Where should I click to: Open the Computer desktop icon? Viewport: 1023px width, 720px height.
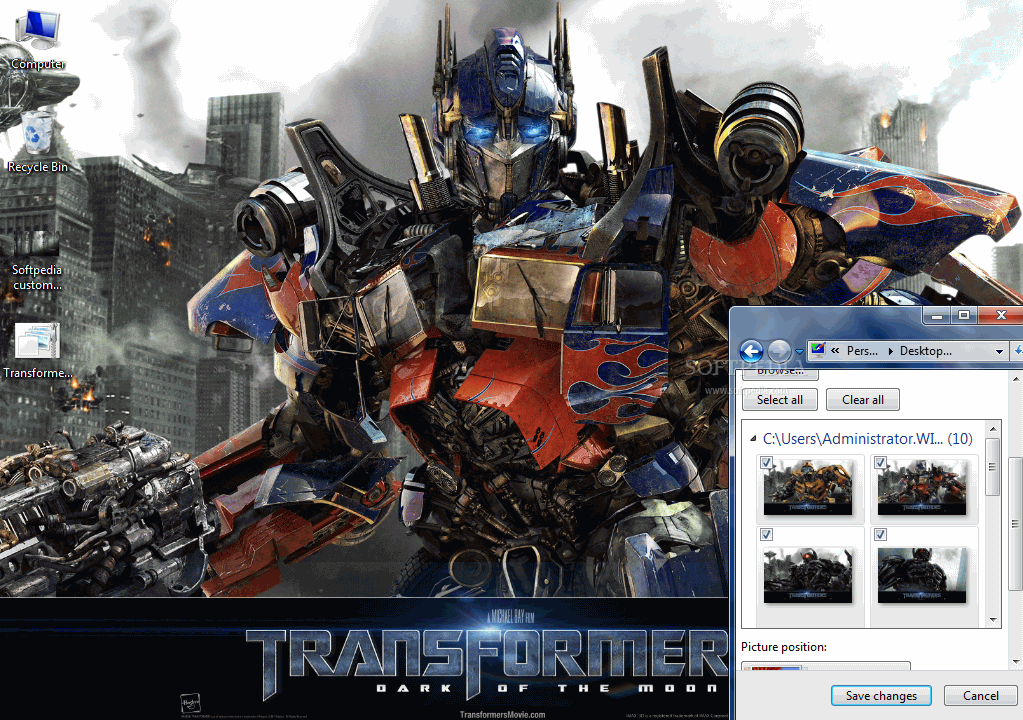tap(38, 40)
